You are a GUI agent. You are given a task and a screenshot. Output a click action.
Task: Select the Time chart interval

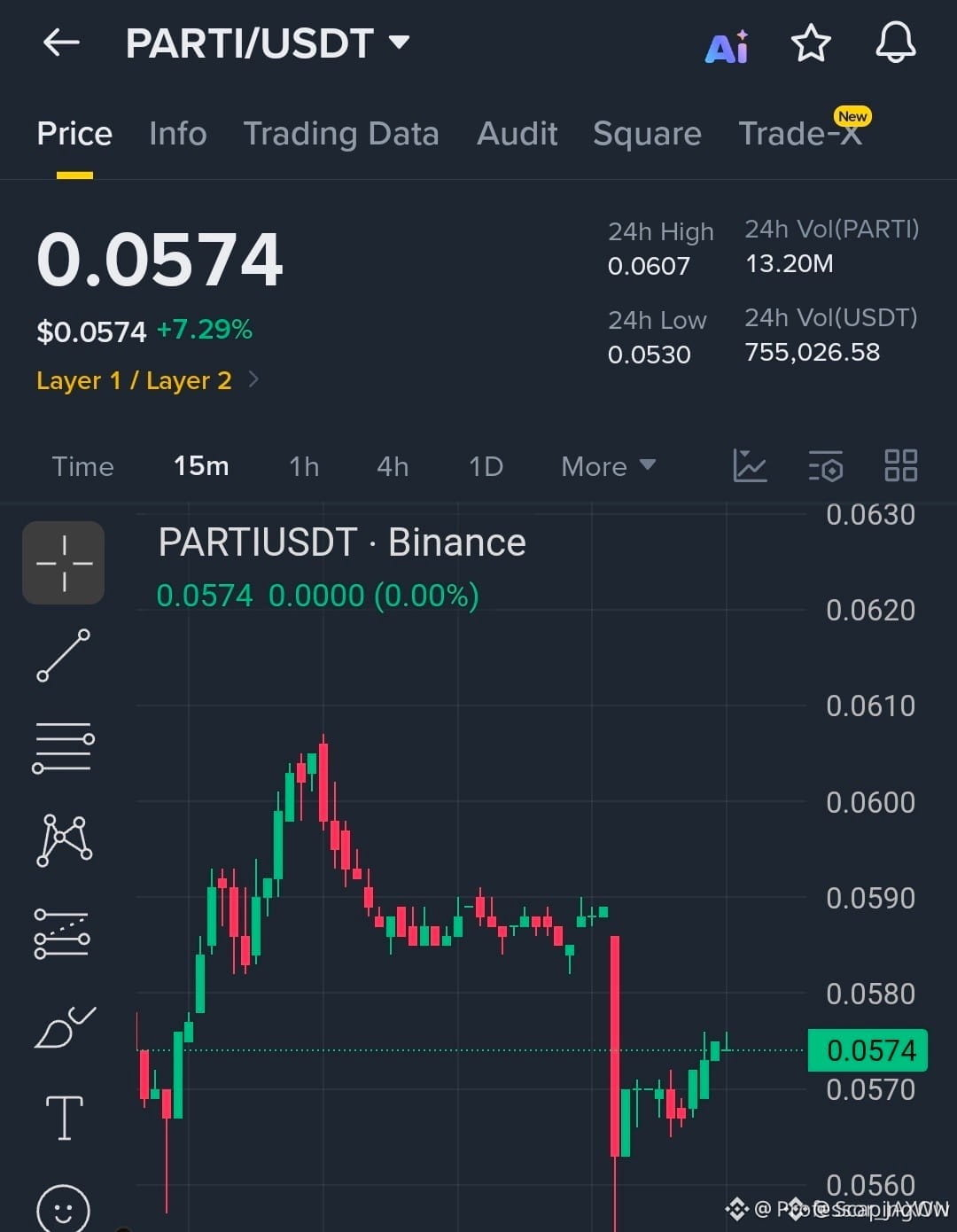point(82,466)
